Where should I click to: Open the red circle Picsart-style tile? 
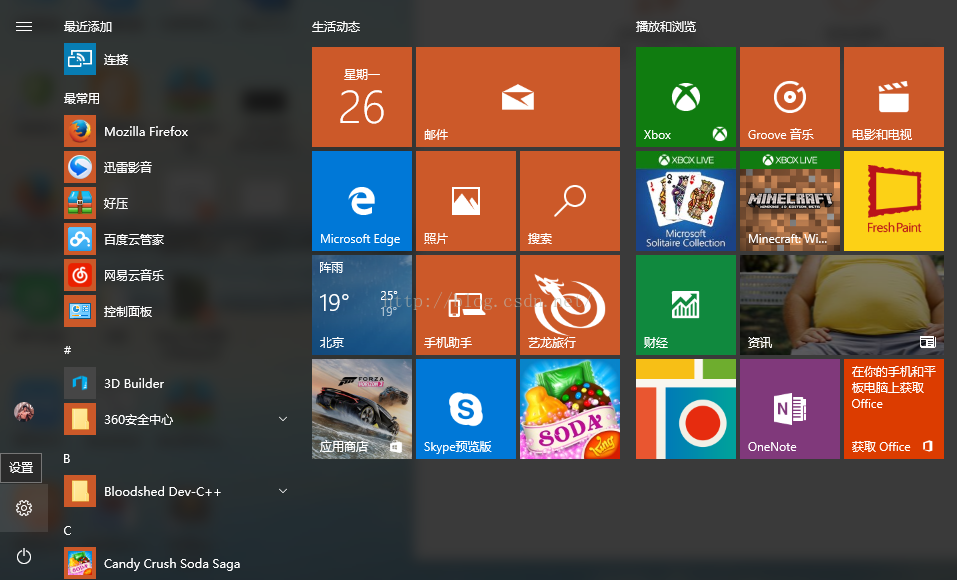click(686, 409)
